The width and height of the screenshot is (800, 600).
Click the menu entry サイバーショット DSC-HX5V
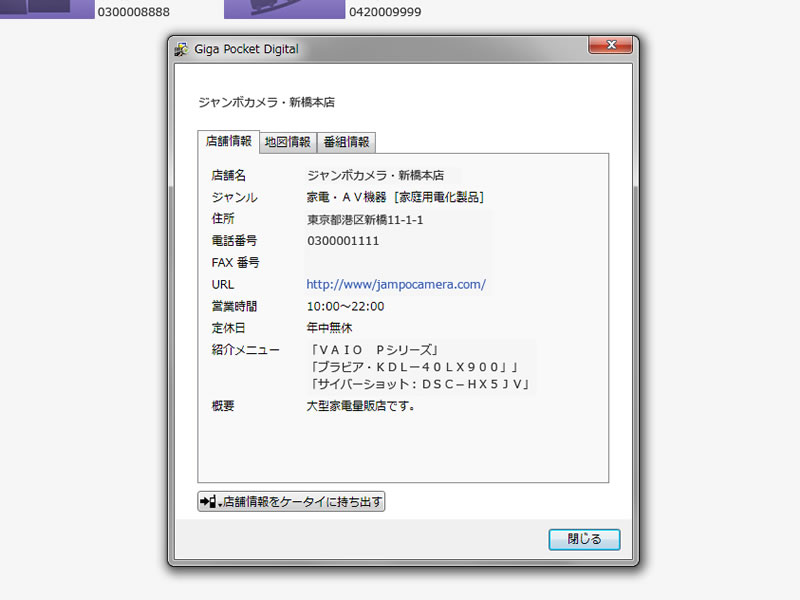[420, 384]
